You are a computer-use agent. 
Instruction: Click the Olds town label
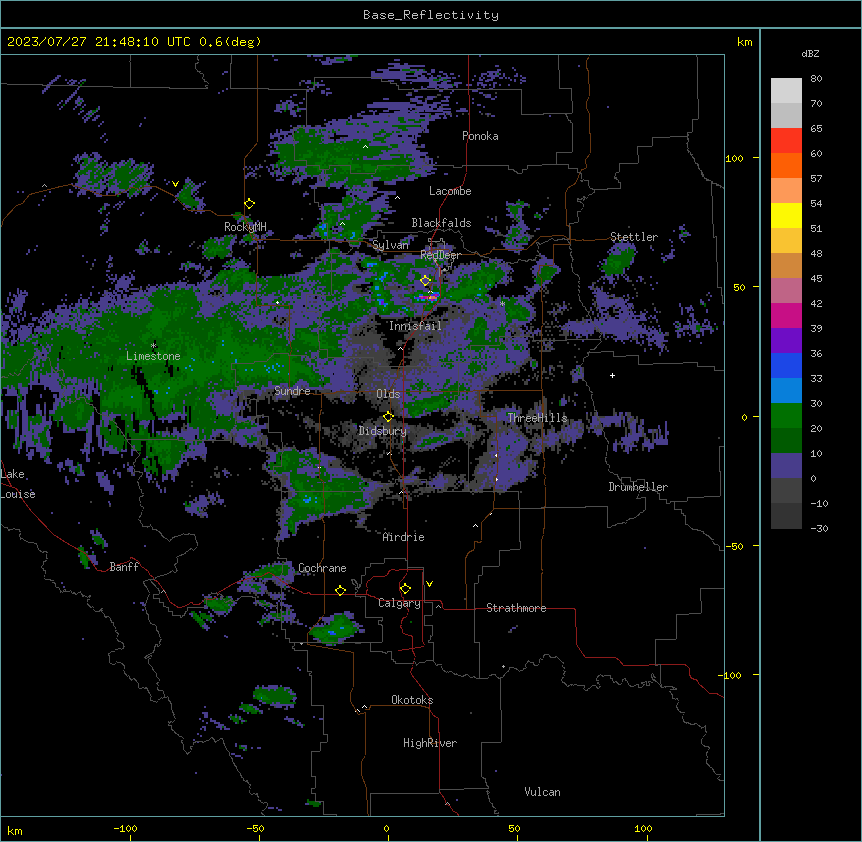click(x=388, y=394)
